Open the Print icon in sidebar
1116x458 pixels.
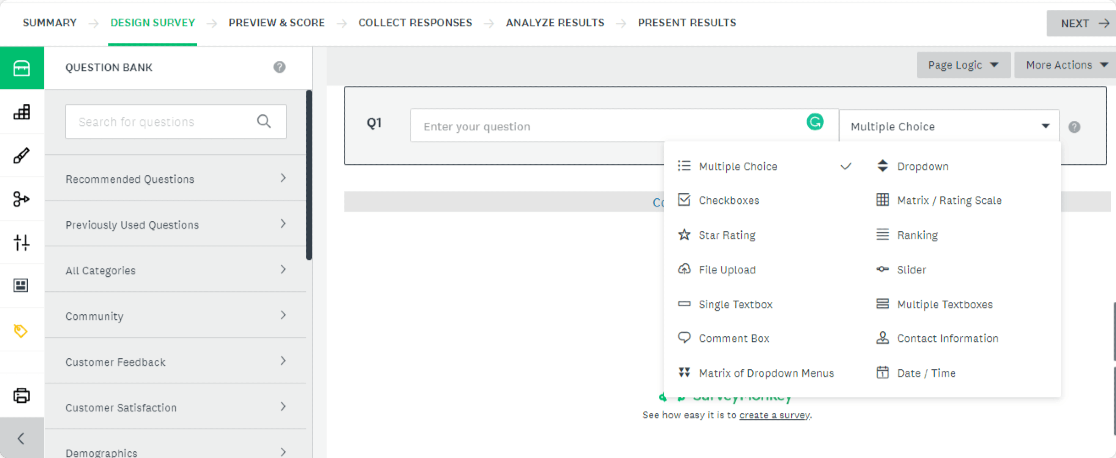coord(21,395)
